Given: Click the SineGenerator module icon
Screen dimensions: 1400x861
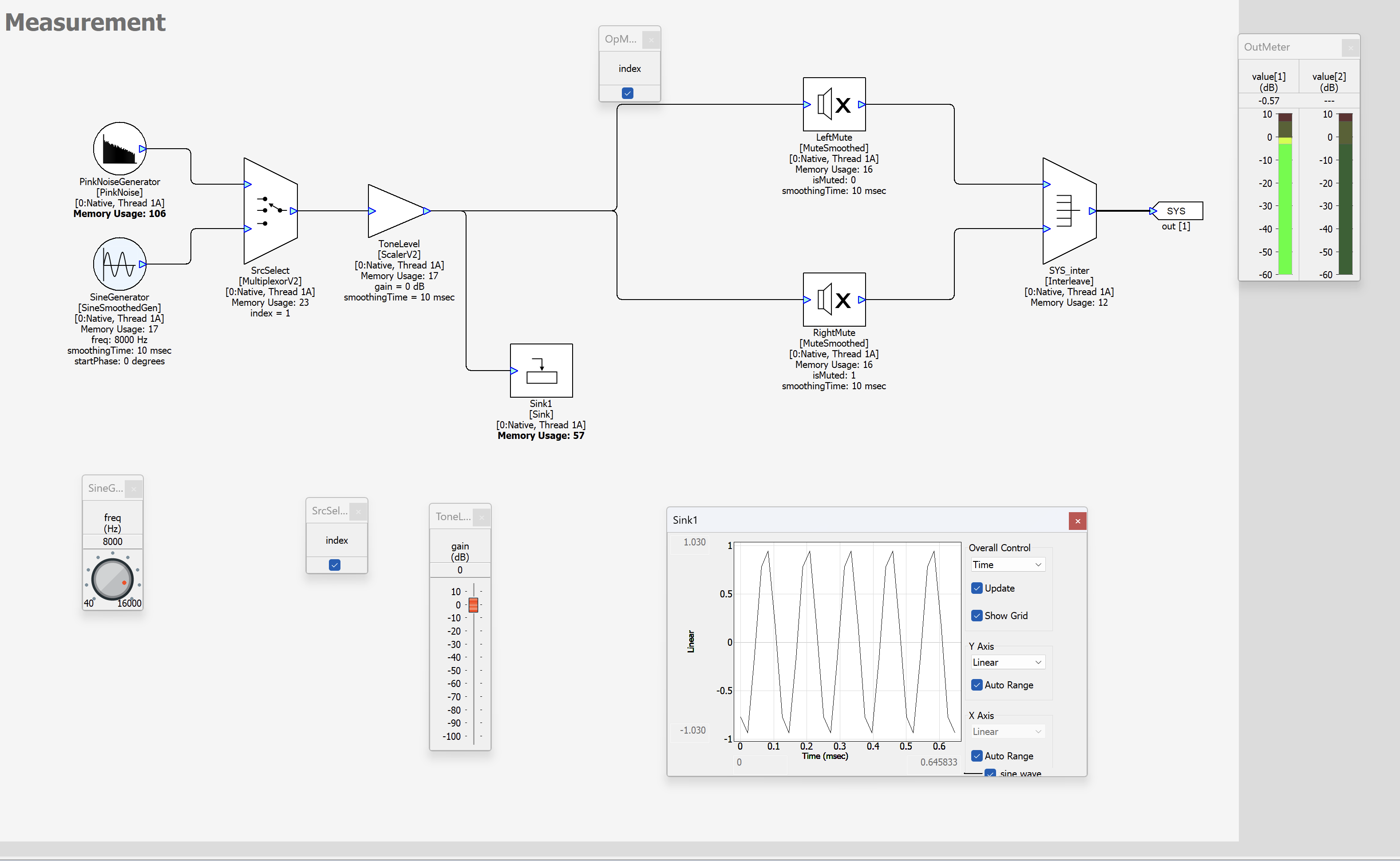Looking at the screenshot, I should [x=119, y=264].
